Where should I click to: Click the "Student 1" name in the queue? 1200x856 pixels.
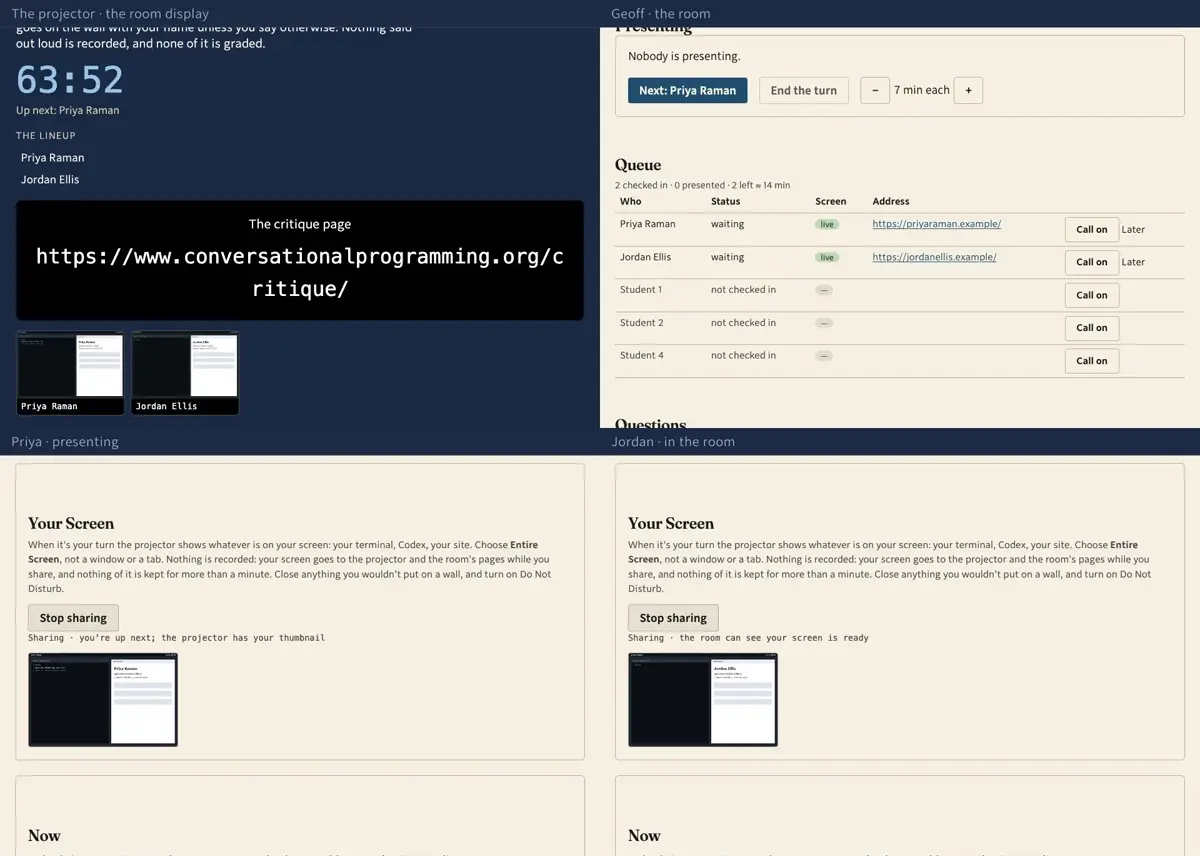pyautogui.click(x=641, y=290)
